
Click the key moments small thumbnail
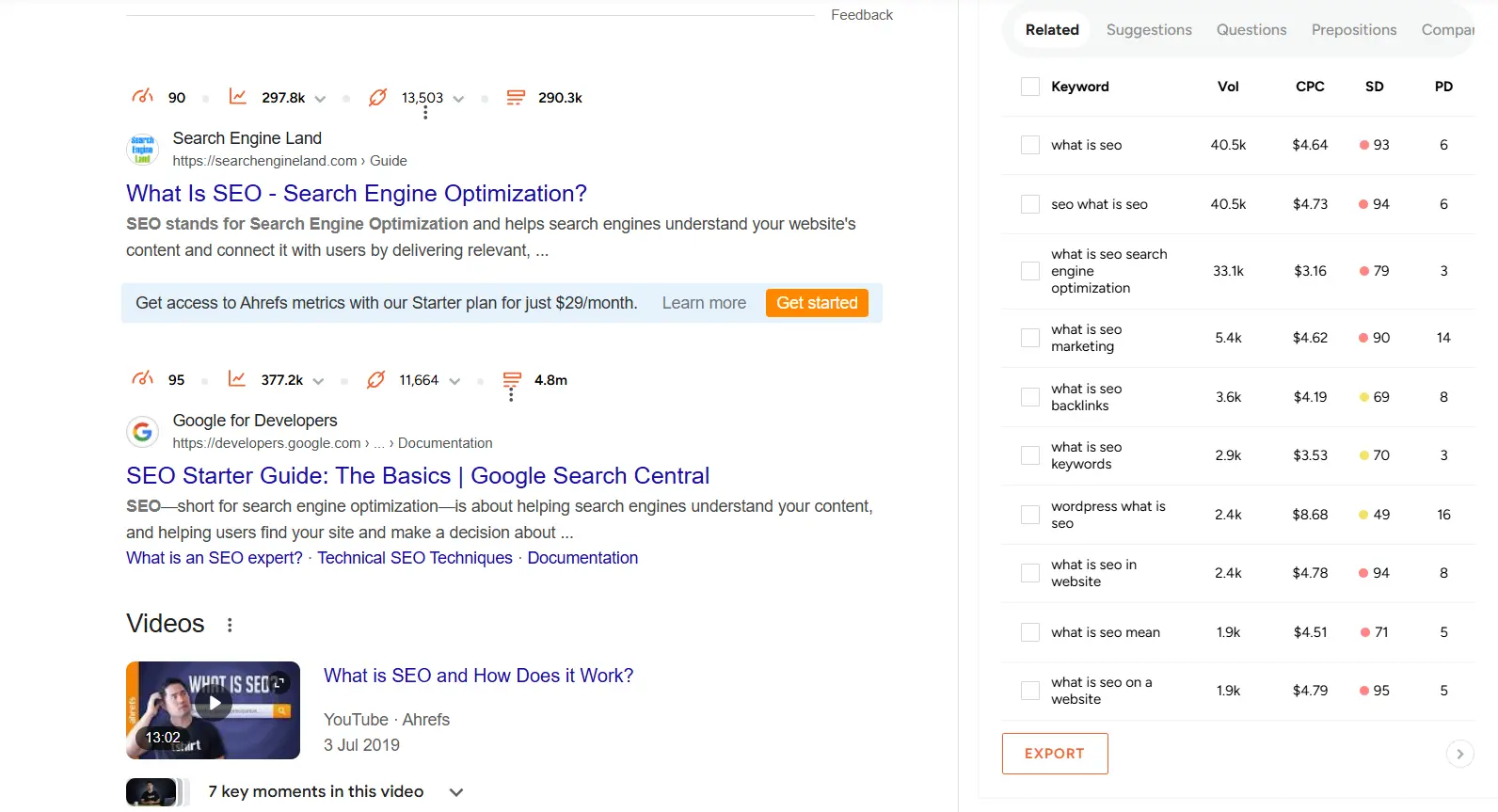tap(151, 792)
